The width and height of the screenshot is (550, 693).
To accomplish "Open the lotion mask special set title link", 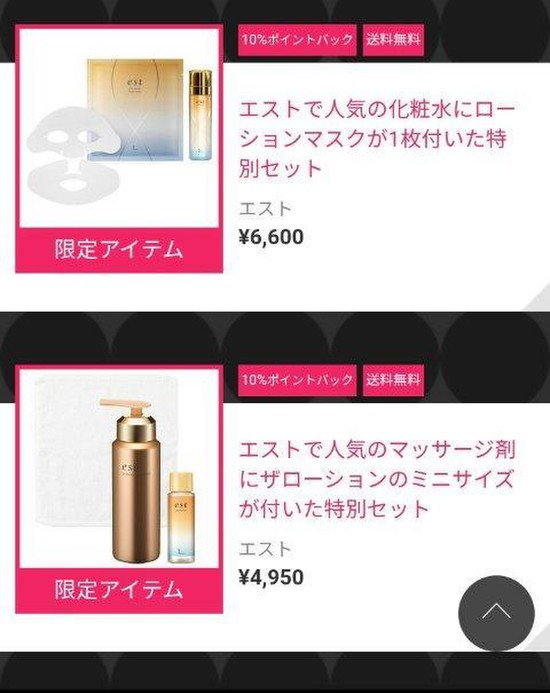I will 377,139.
